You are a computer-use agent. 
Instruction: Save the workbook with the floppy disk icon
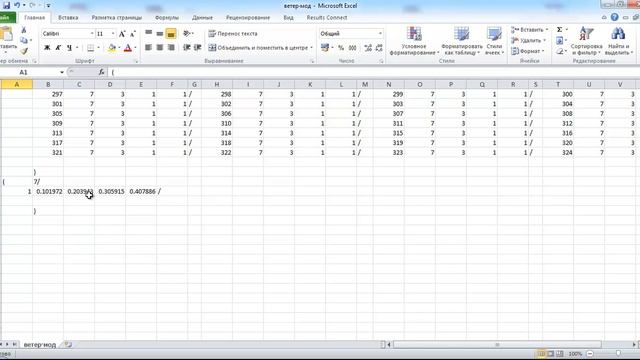(6, 5)
